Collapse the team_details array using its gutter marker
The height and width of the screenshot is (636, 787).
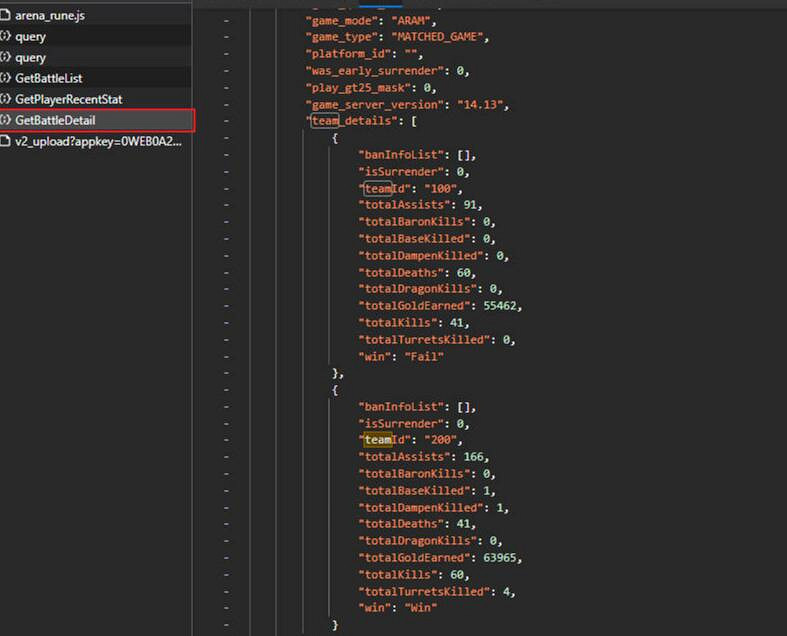227,121
